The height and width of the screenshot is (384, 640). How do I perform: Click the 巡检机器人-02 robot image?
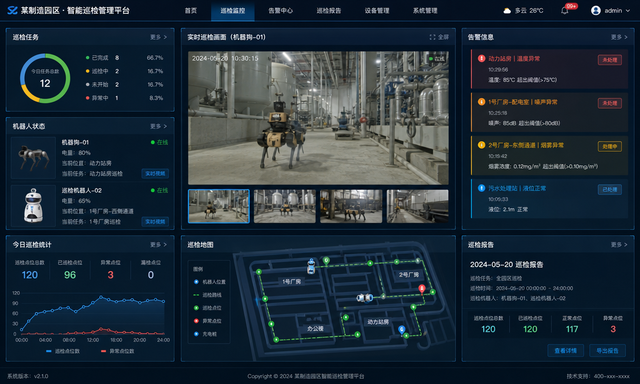tap(33, 206)
